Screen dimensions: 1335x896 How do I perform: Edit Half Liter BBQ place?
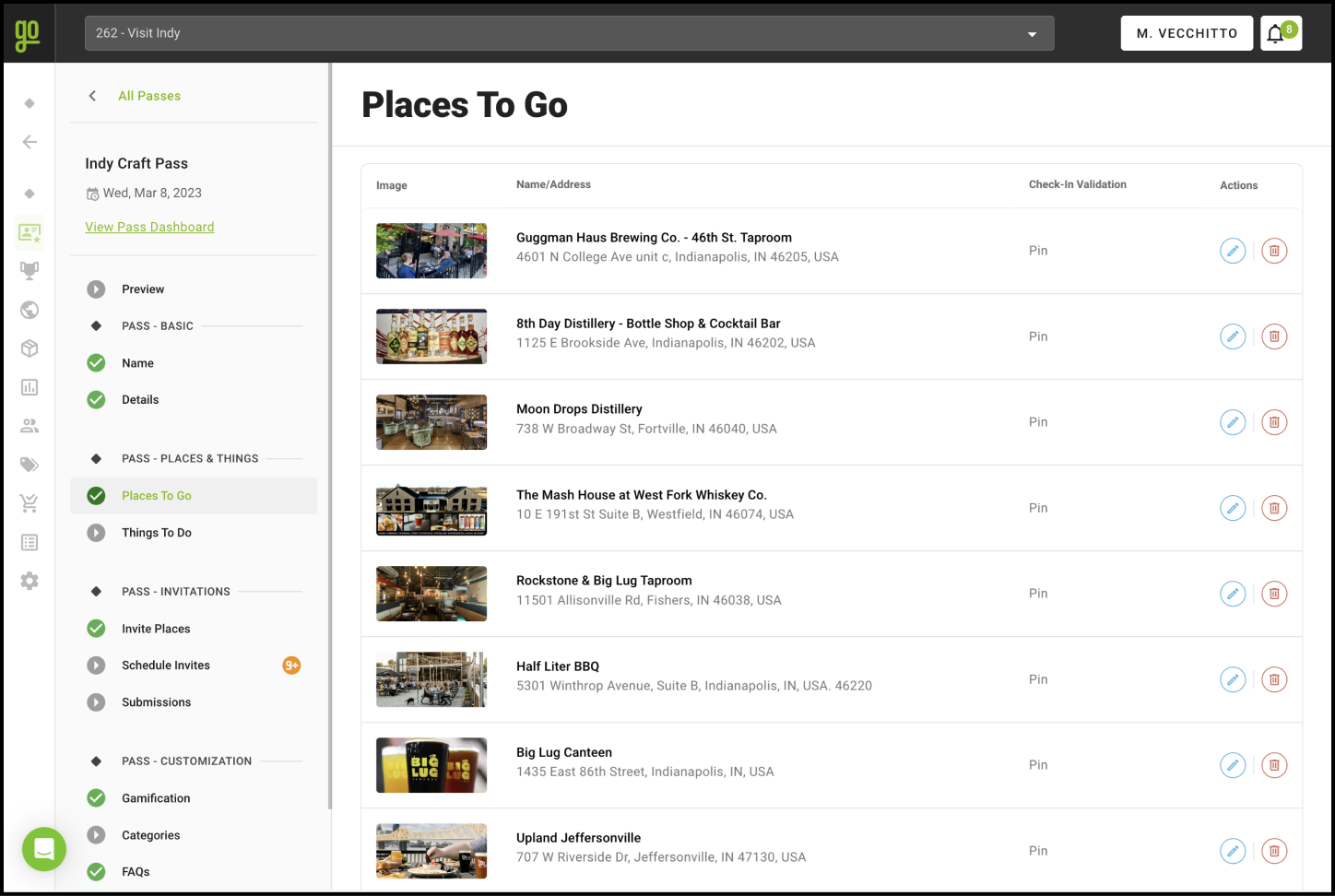[1233, 679]
